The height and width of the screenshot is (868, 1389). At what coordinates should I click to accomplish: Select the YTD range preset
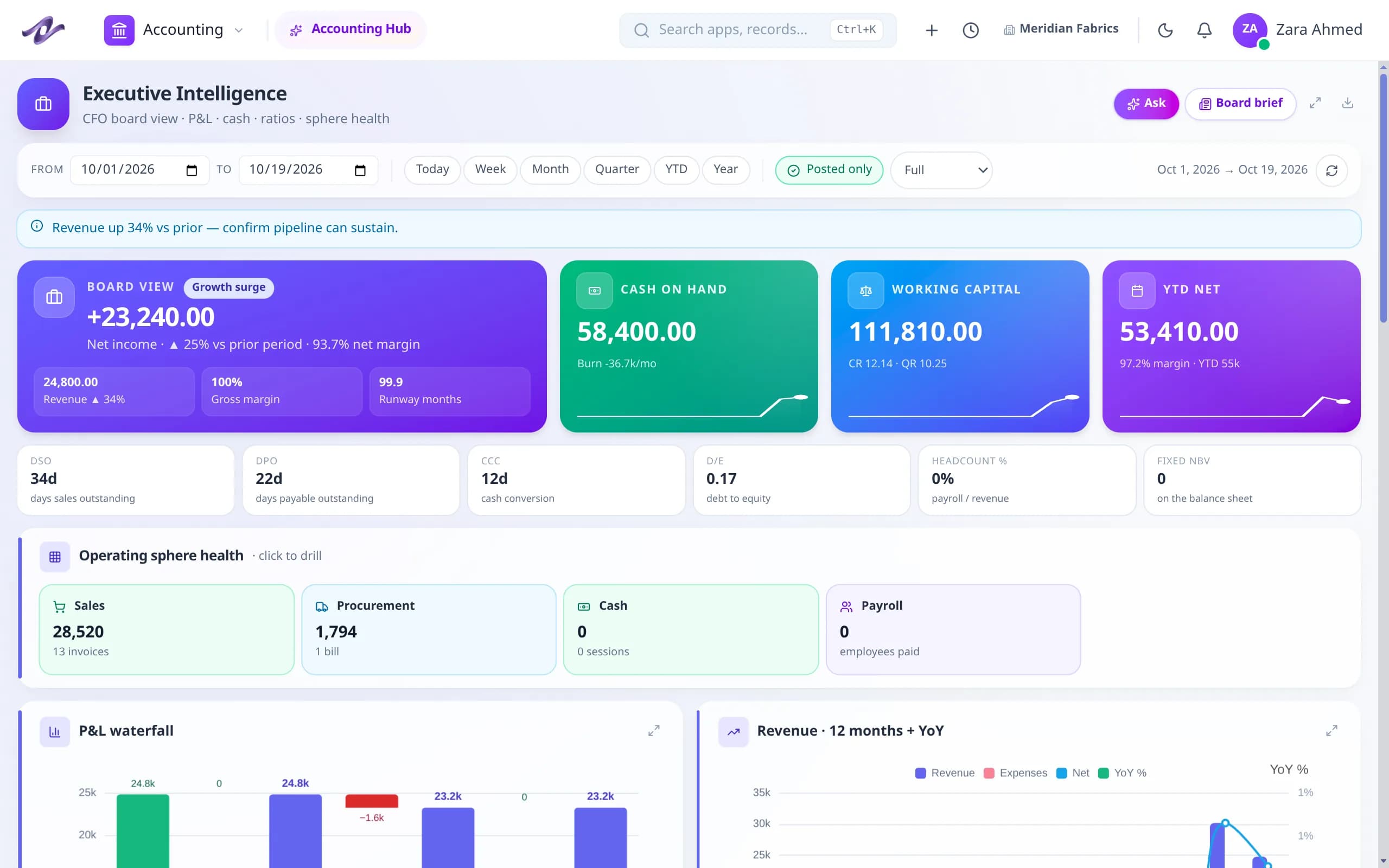(x=676, y=170)
